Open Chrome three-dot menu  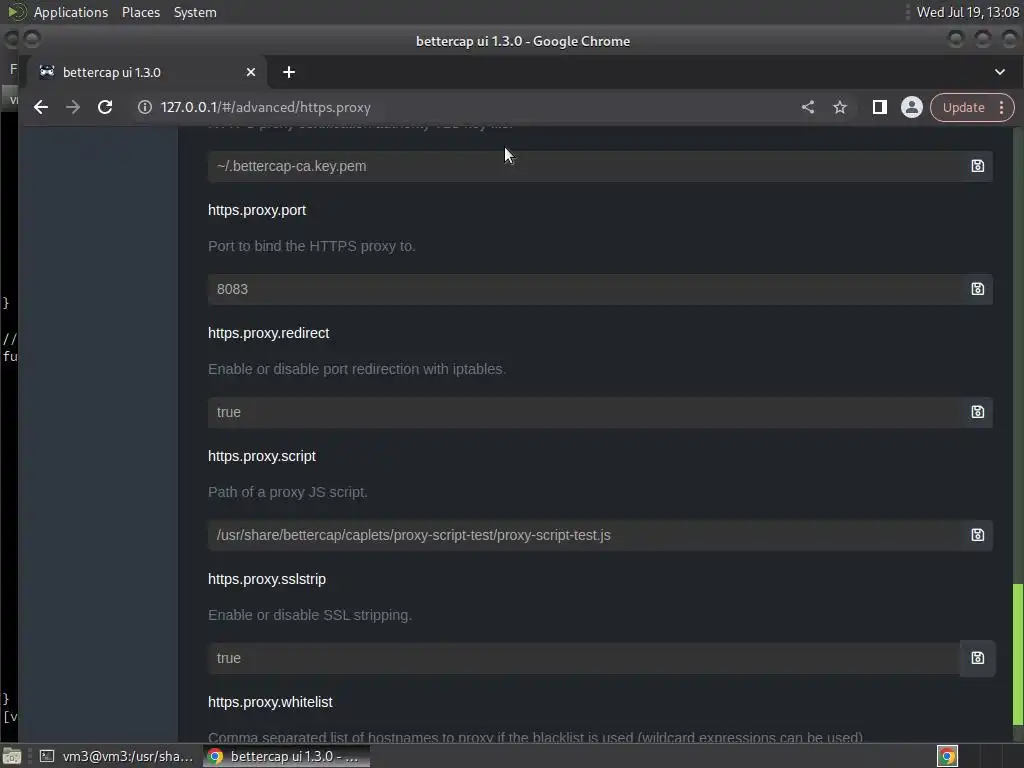pos(1002,107)
